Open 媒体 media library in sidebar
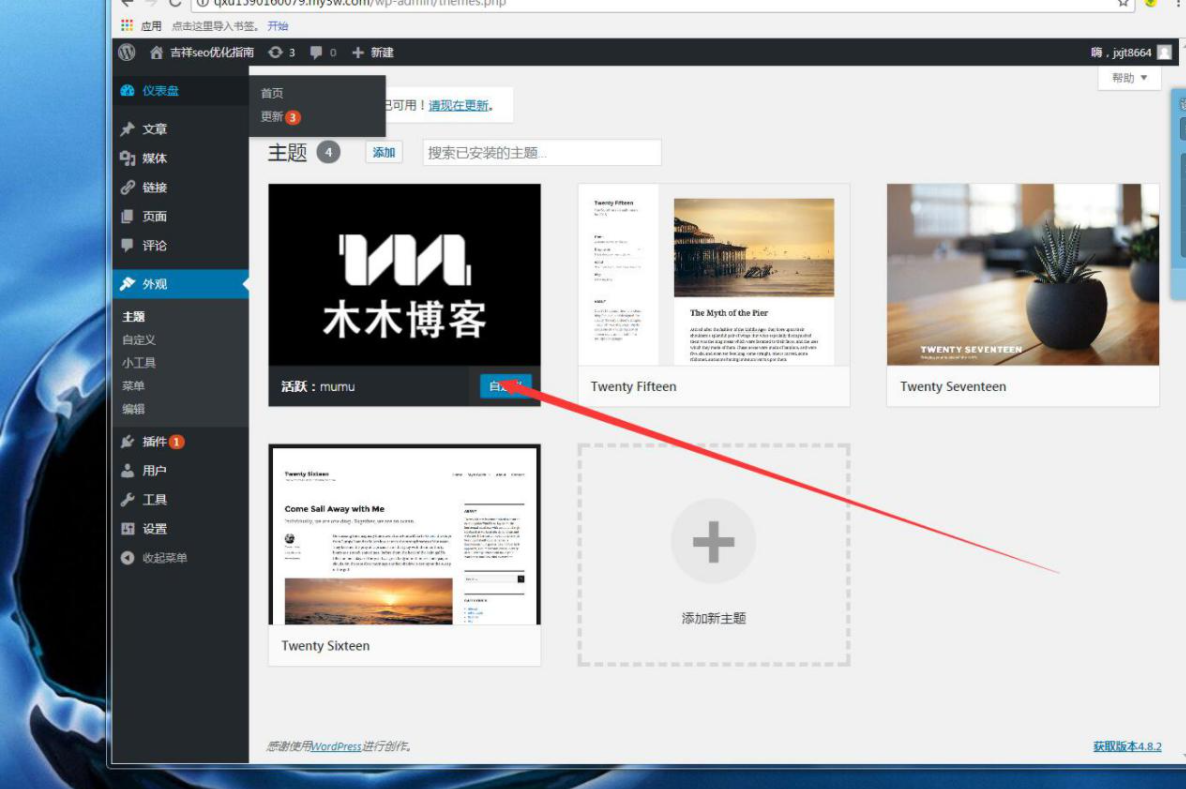Screen dimensions: 1186x789 point(154,158)
